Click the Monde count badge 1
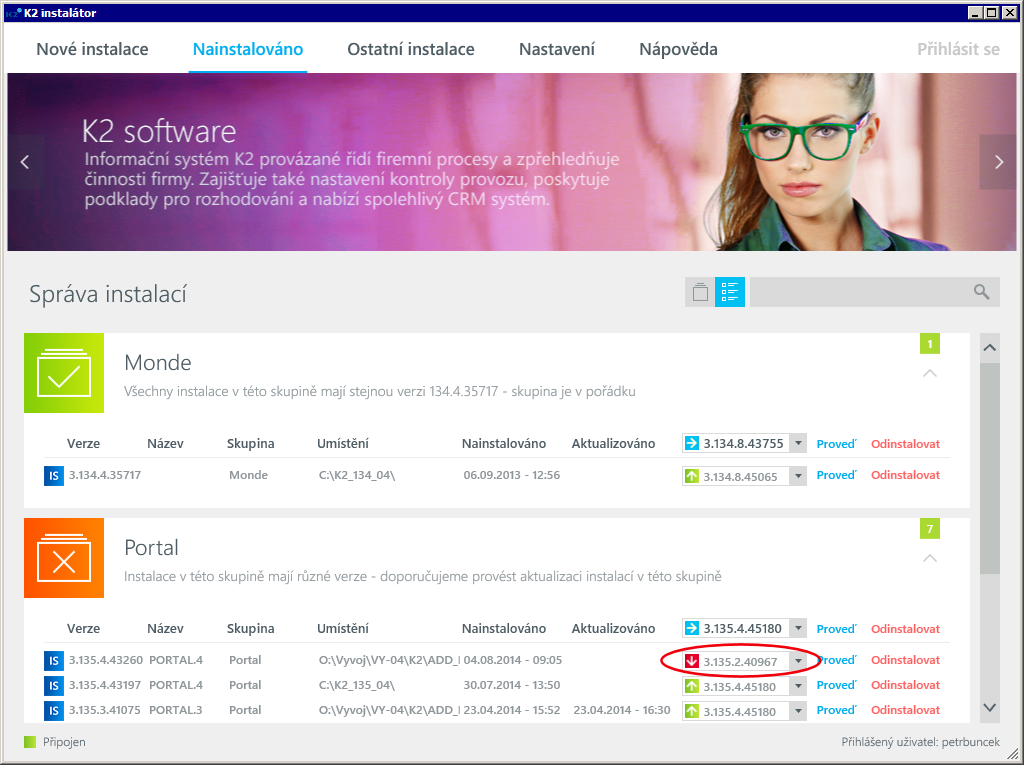This screenshot has height=765, width=1024. click(930, 344)
